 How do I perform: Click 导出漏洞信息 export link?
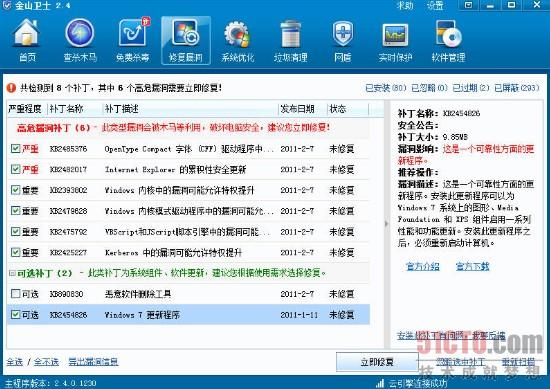coord(93,362)
